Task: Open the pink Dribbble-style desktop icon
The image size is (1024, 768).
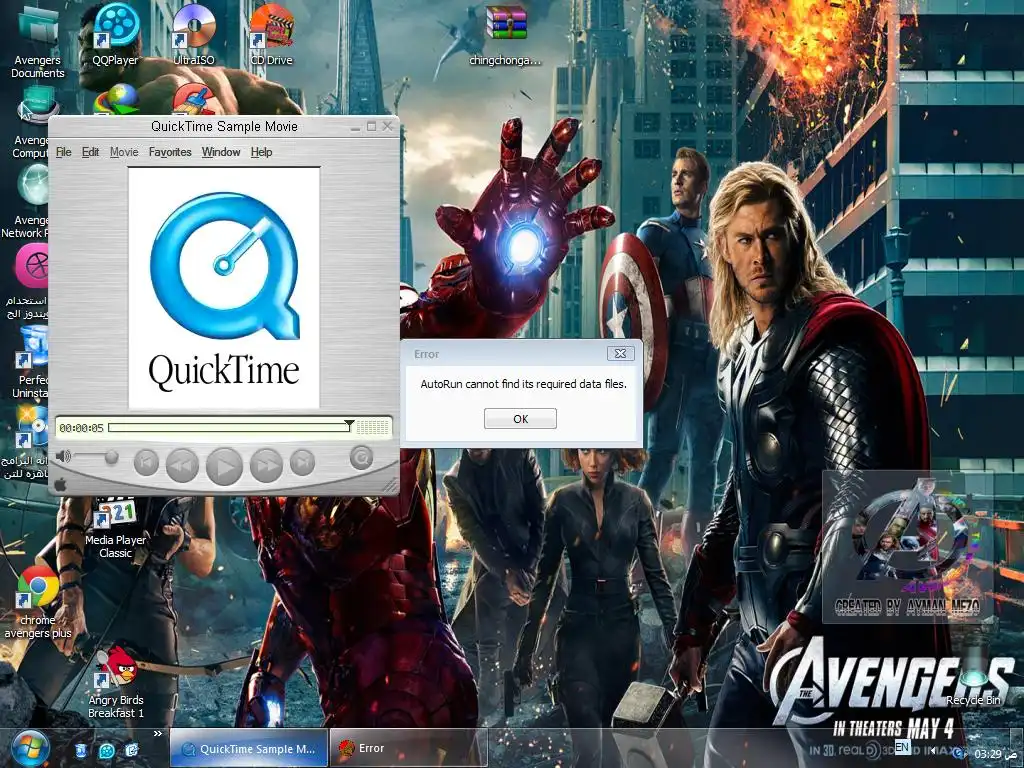Action: (33, 265)
